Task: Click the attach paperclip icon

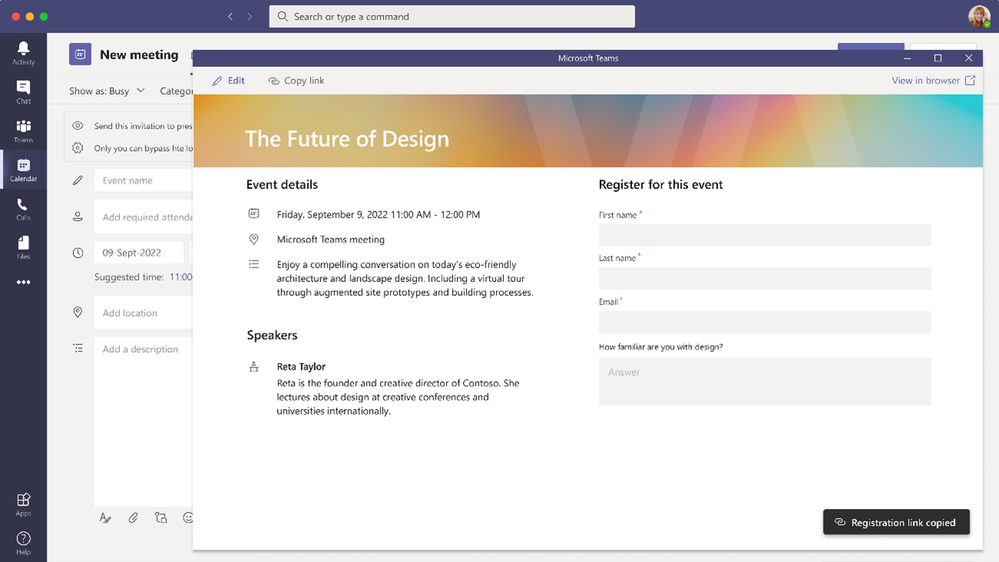Action: [133, 518]
